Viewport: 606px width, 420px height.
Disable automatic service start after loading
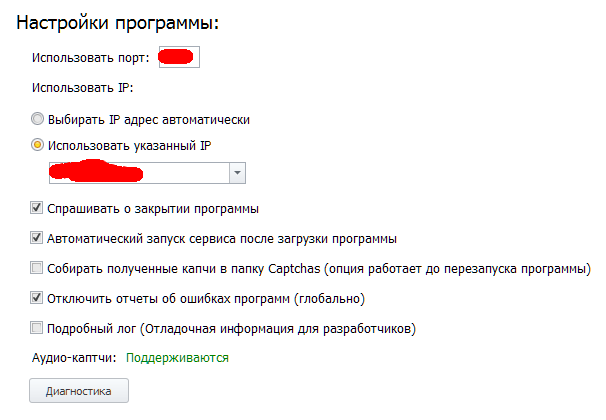pyautogui.click(x=37, y=239)
